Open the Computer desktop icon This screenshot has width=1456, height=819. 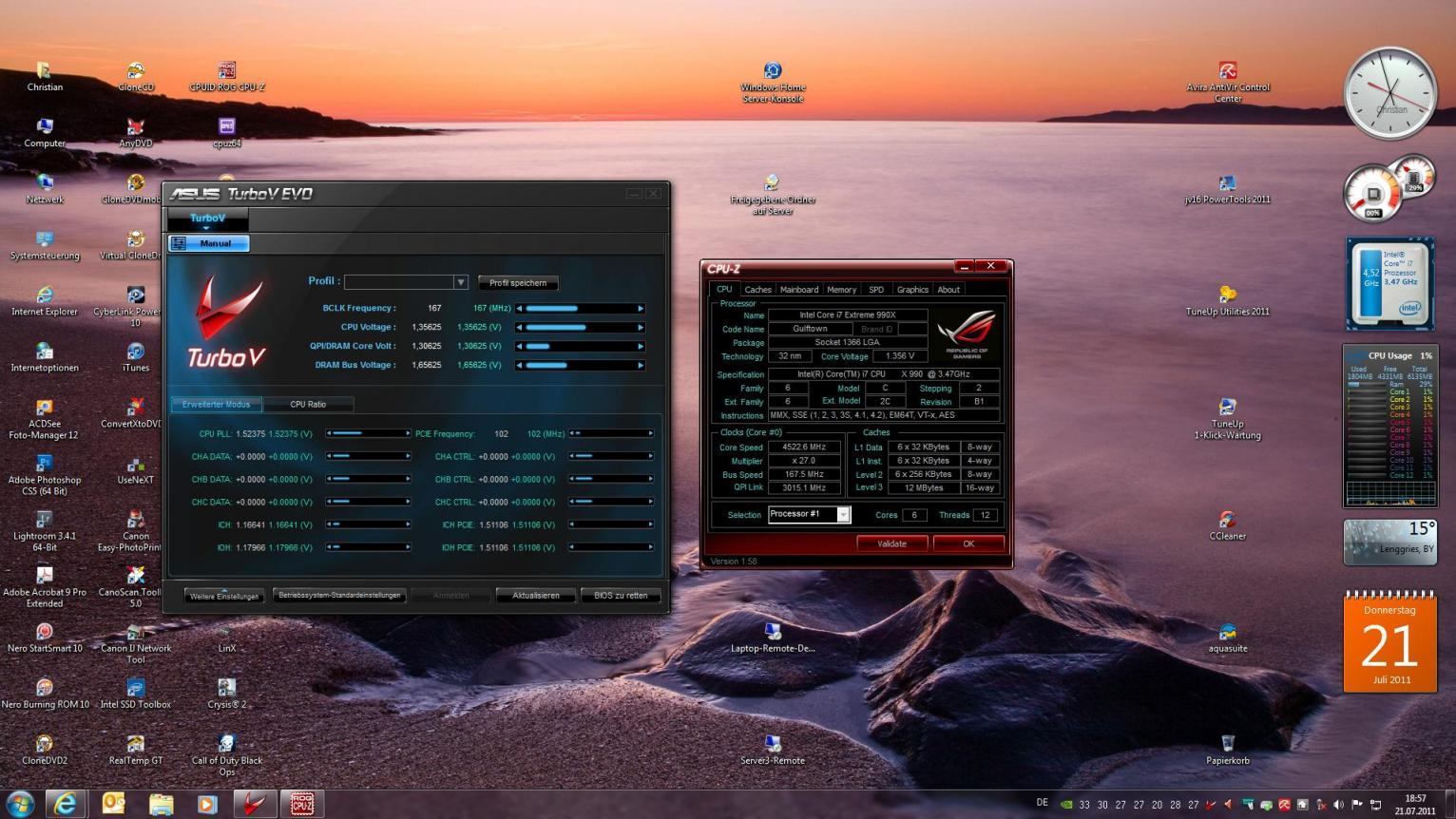click(45, 132)
